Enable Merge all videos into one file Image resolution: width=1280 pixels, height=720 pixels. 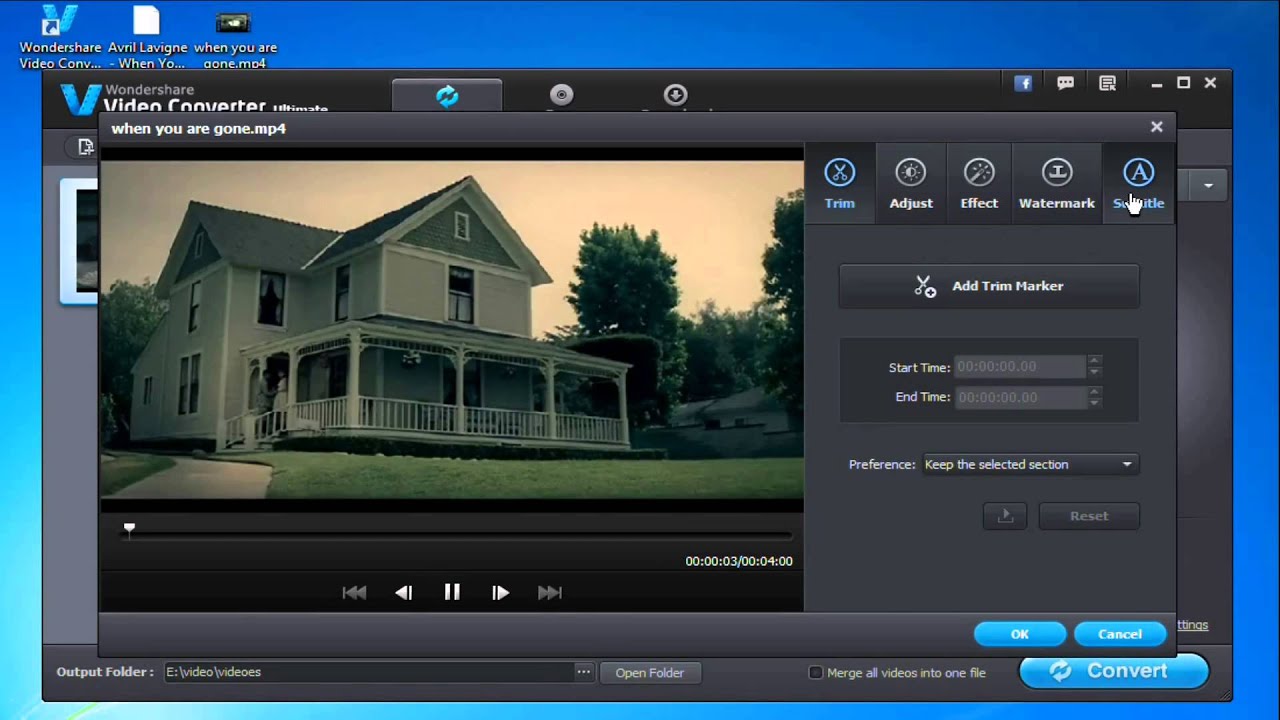(x=815, y=673)
